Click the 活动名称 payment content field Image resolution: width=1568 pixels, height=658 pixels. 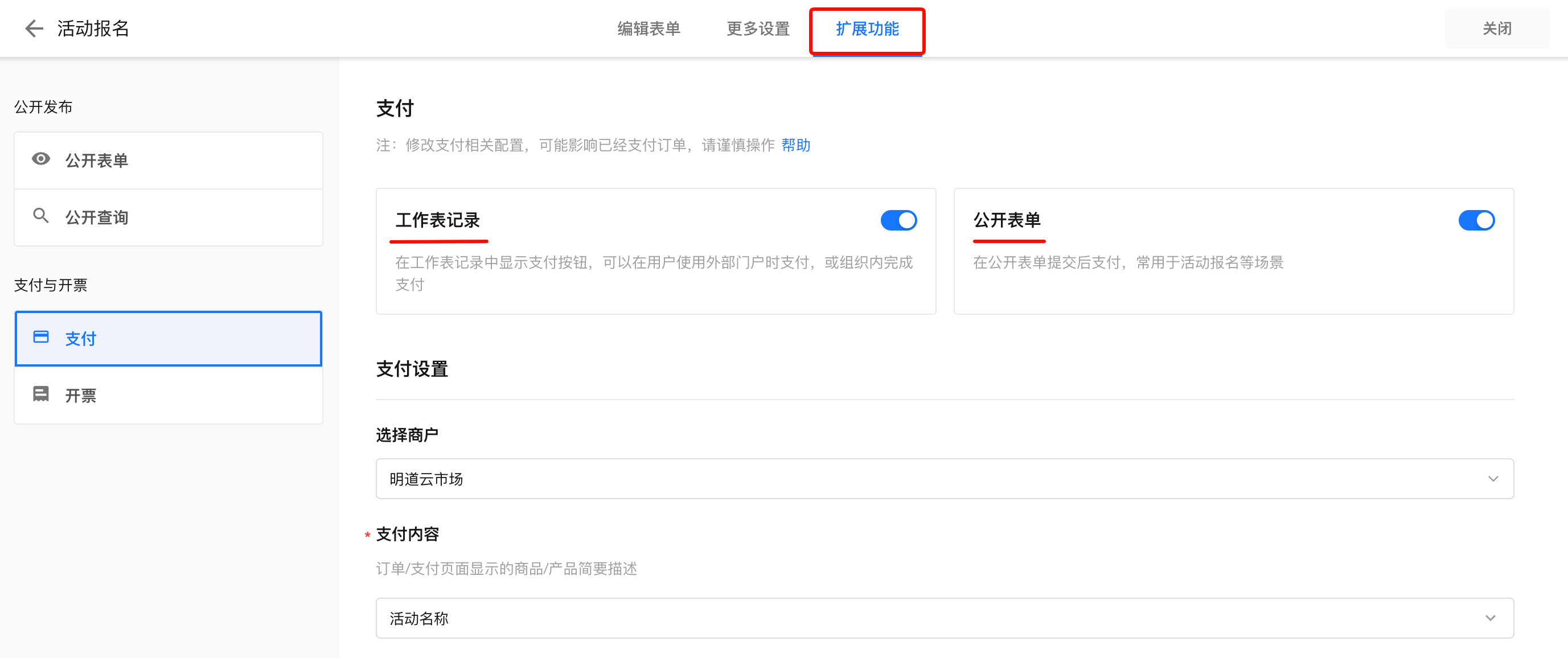[x=945, y=618]
